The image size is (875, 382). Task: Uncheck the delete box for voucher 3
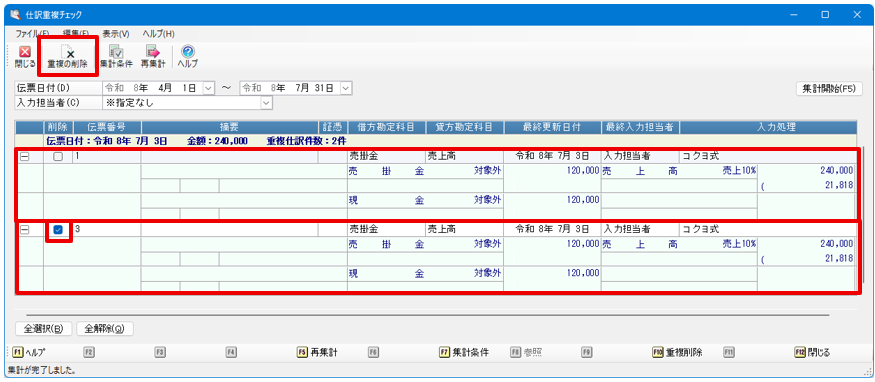point(57,229)
